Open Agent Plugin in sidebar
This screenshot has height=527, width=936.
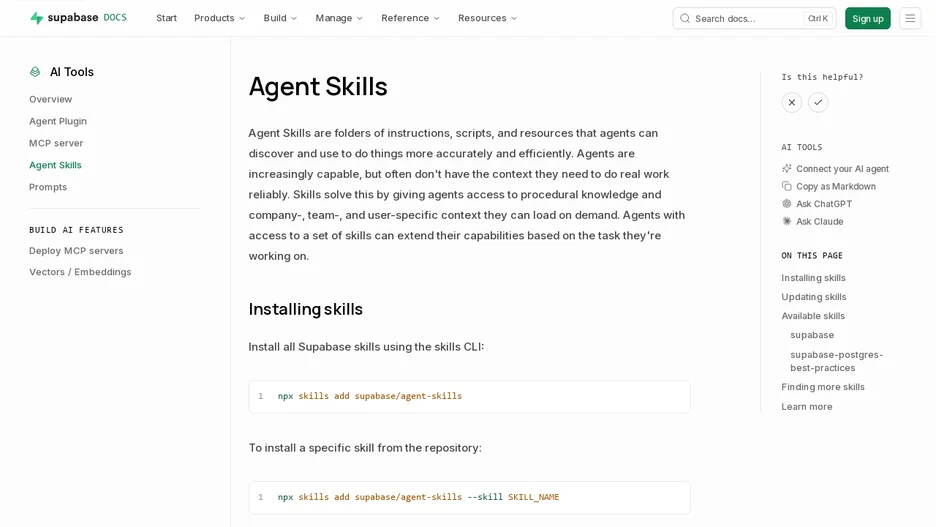pos(58,121)
